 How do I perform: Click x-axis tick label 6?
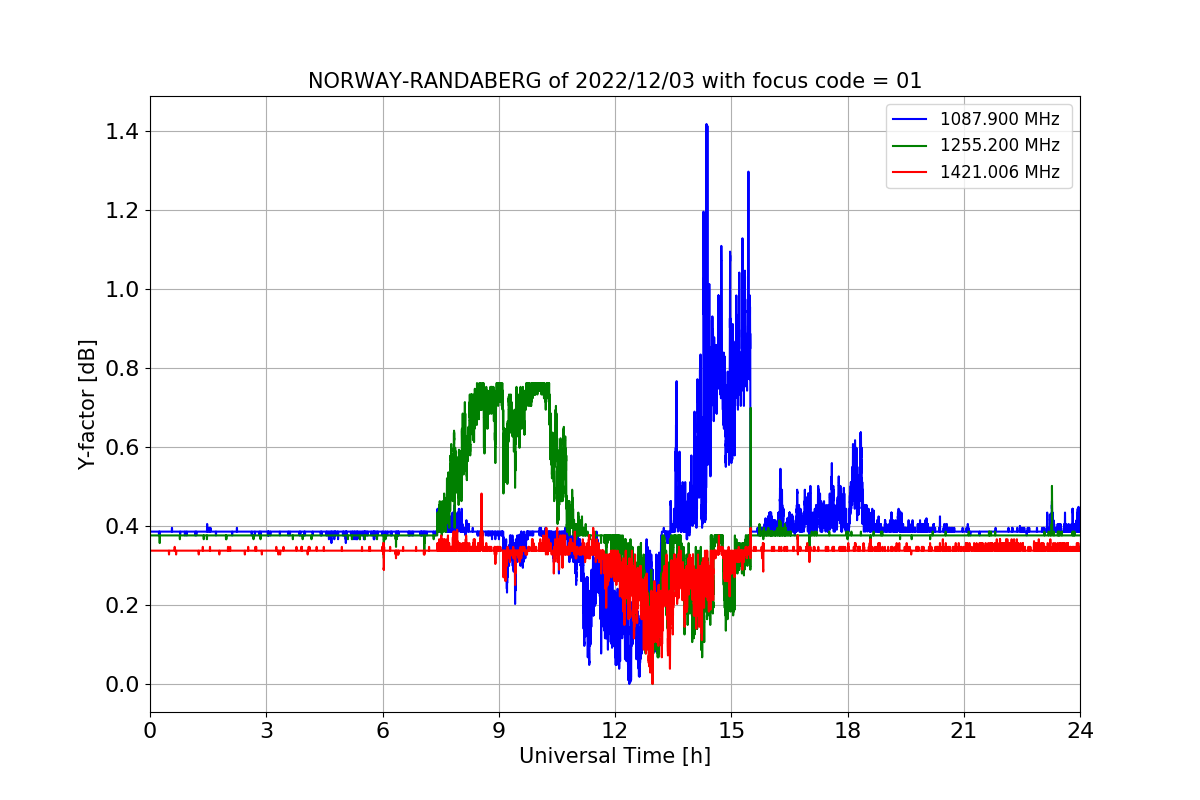(382, 731)
